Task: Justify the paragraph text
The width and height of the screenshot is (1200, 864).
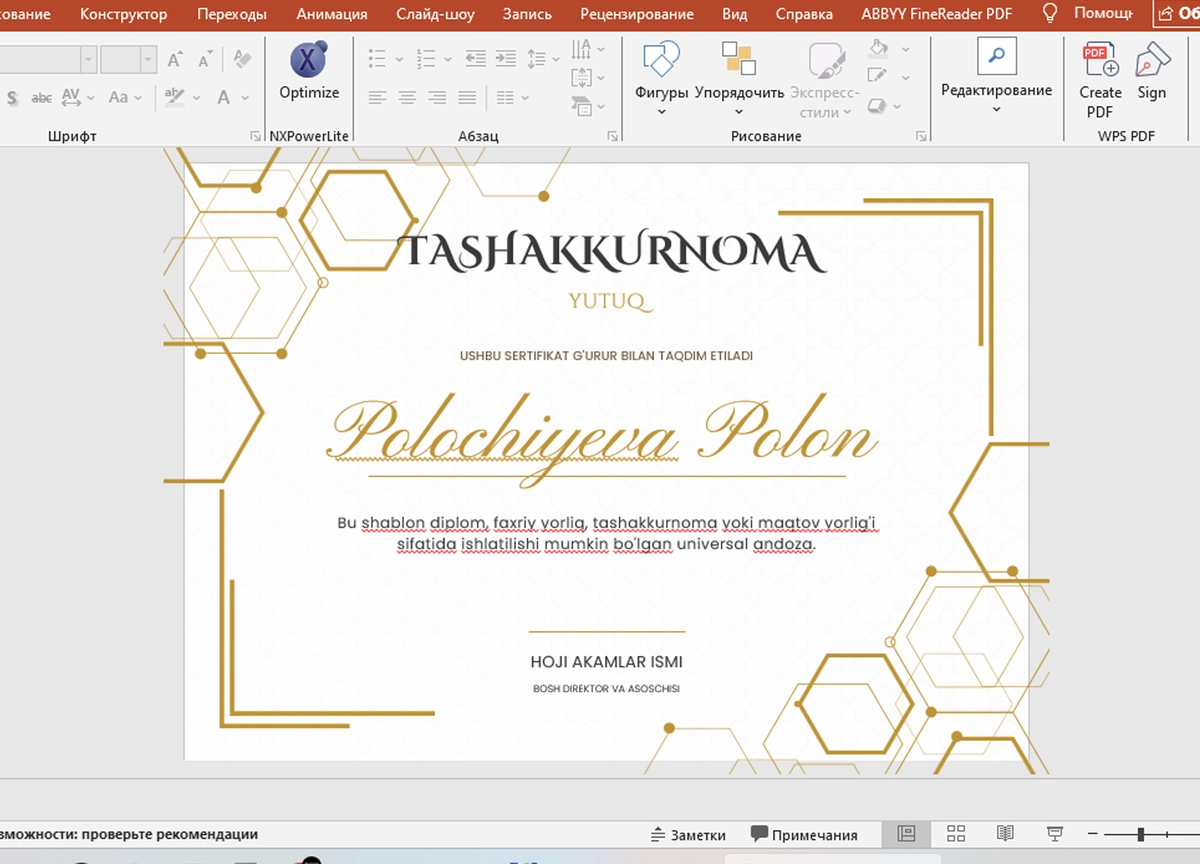Action: (467, 98)
